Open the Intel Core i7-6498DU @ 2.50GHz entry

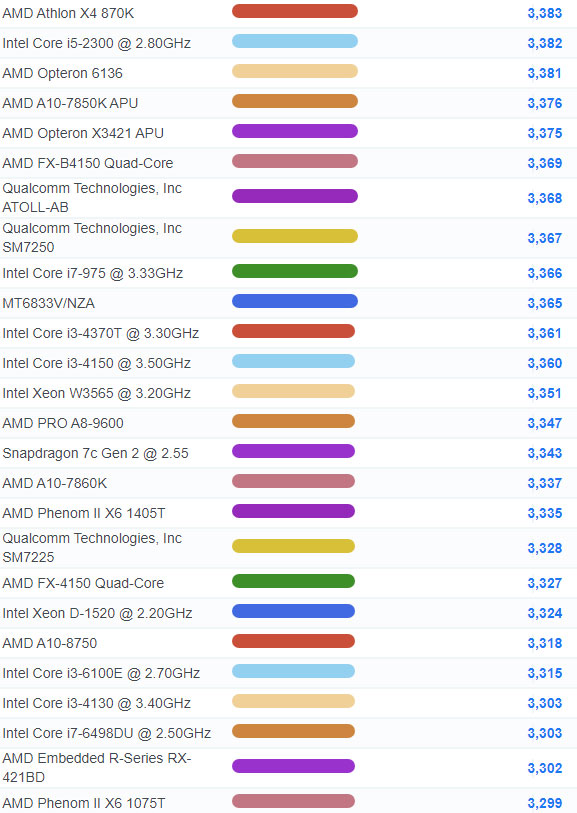coord(106,734)
